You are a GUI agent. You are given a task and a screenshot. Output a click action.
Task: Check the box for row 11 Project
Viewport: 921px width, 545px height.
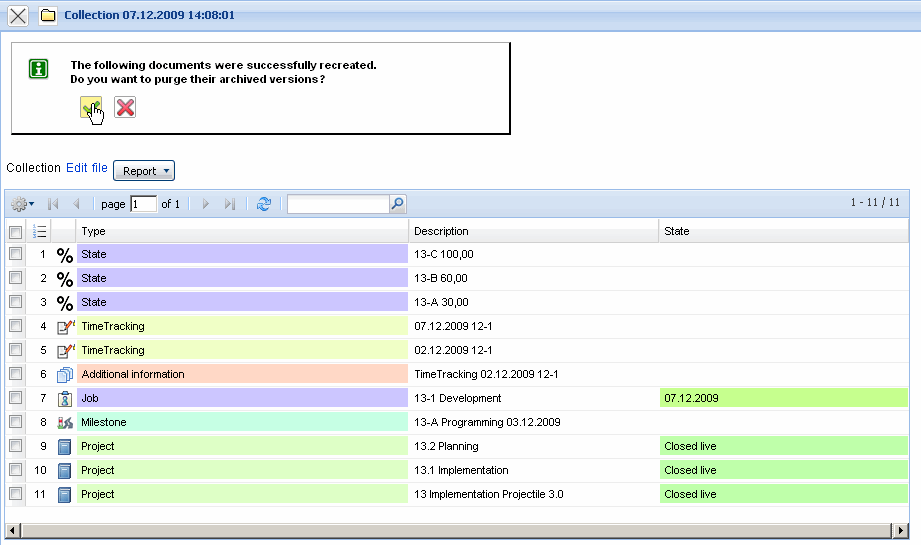click(15, 494)
